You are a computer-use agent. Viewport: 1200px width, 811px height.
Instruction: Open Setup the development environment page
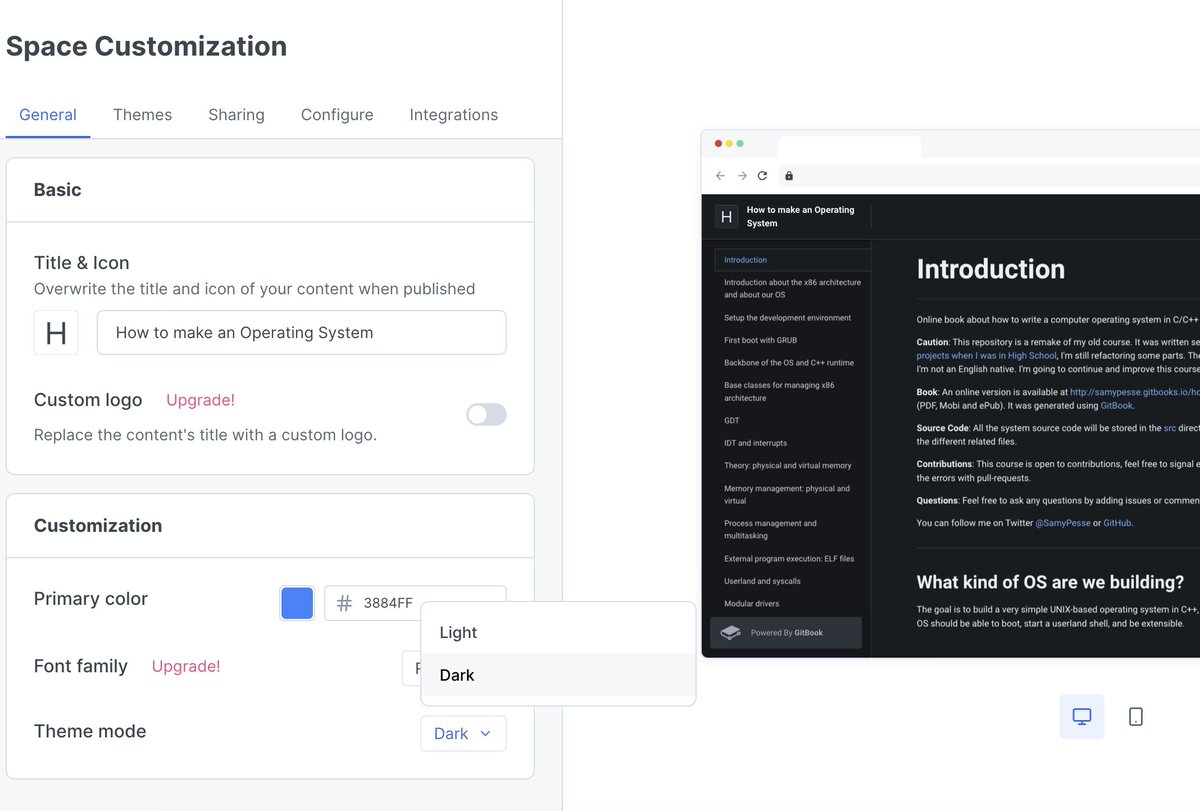coord(788,318)
